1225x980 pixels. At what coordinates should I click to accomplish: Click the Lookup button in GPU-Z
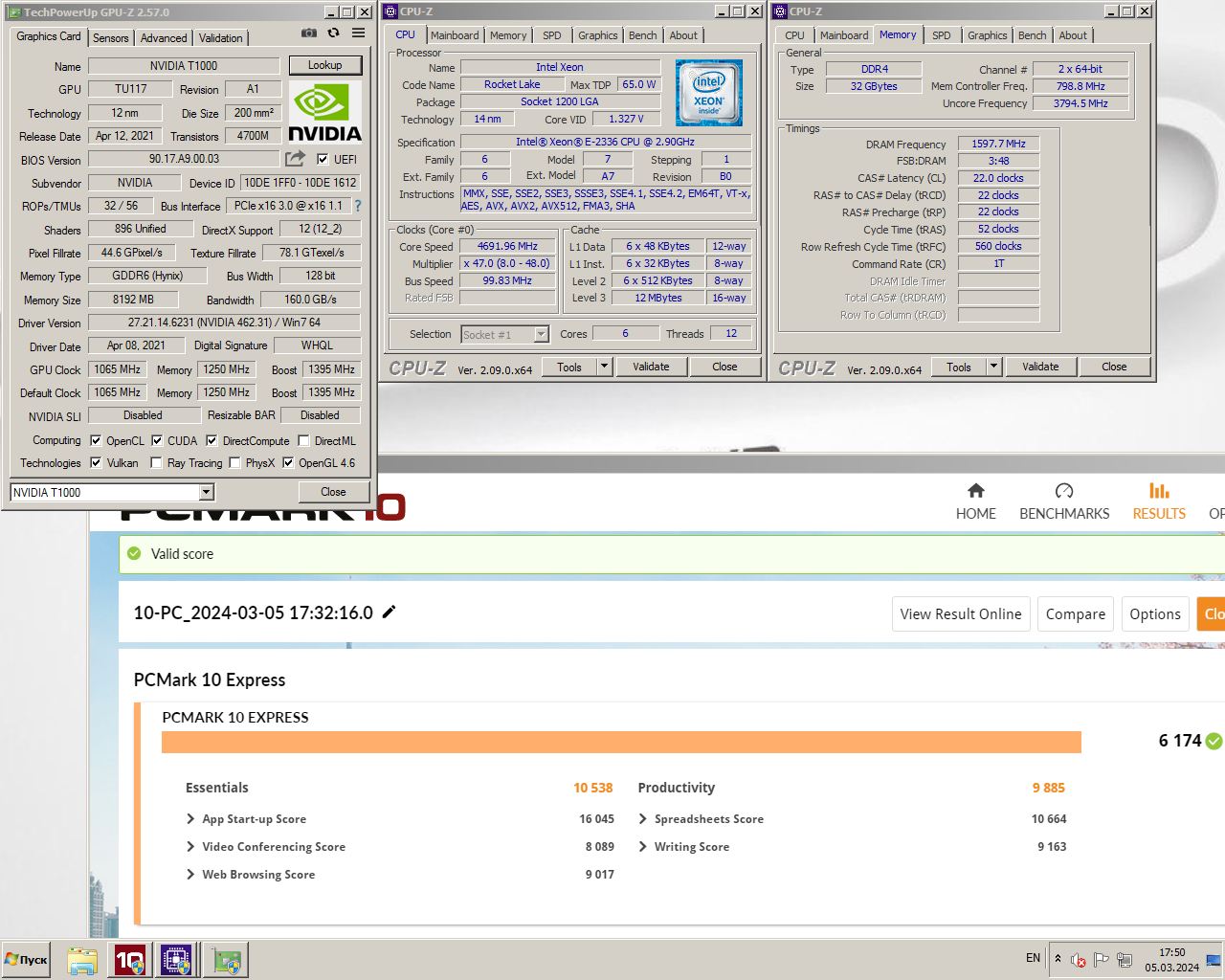(325, 65)
